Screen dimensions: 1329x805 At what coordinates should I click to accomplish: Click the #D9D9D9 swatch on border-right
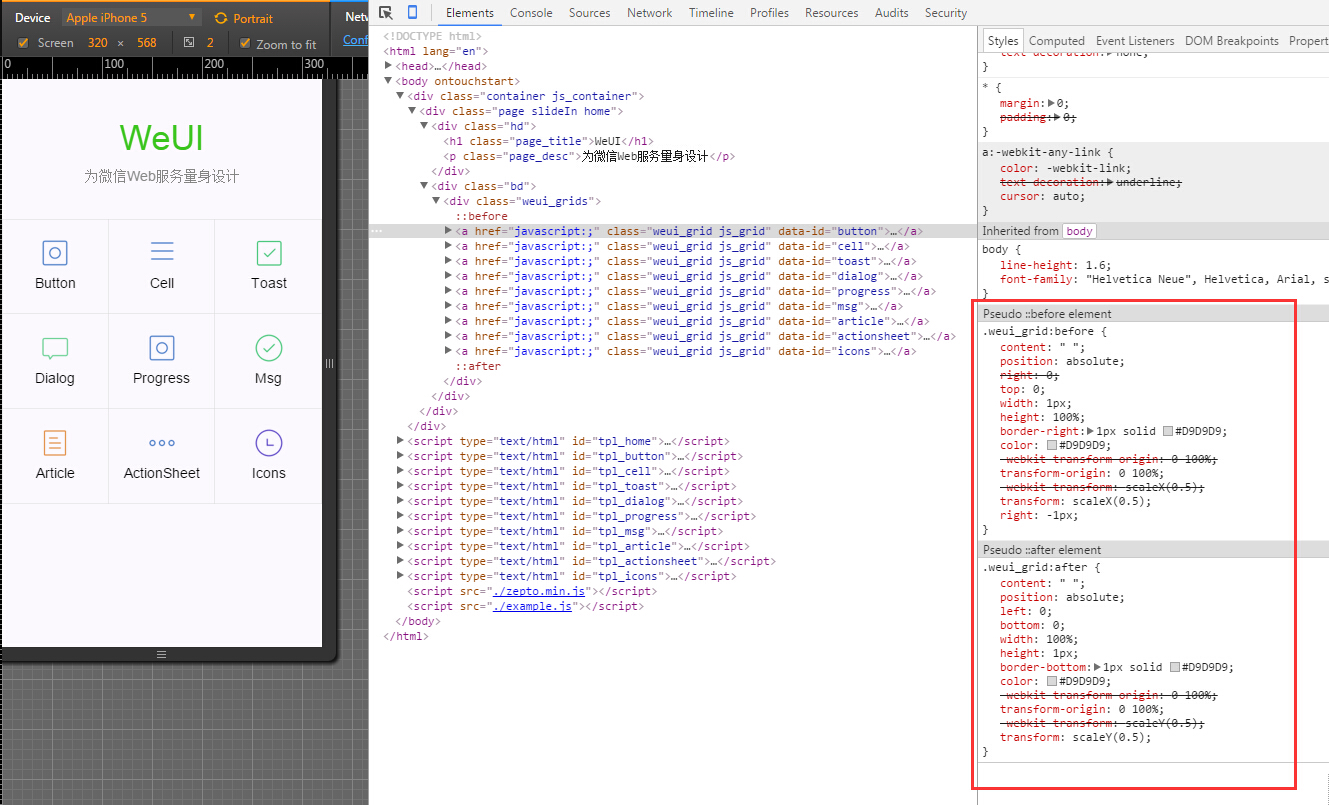[1168, 432]
